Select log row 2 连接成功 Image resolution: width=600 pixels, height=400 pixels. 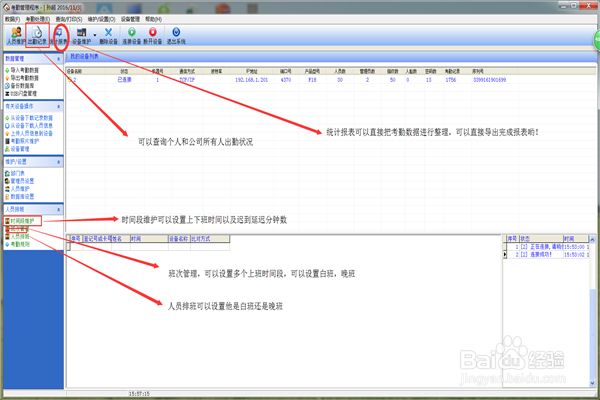pos(545,254)
